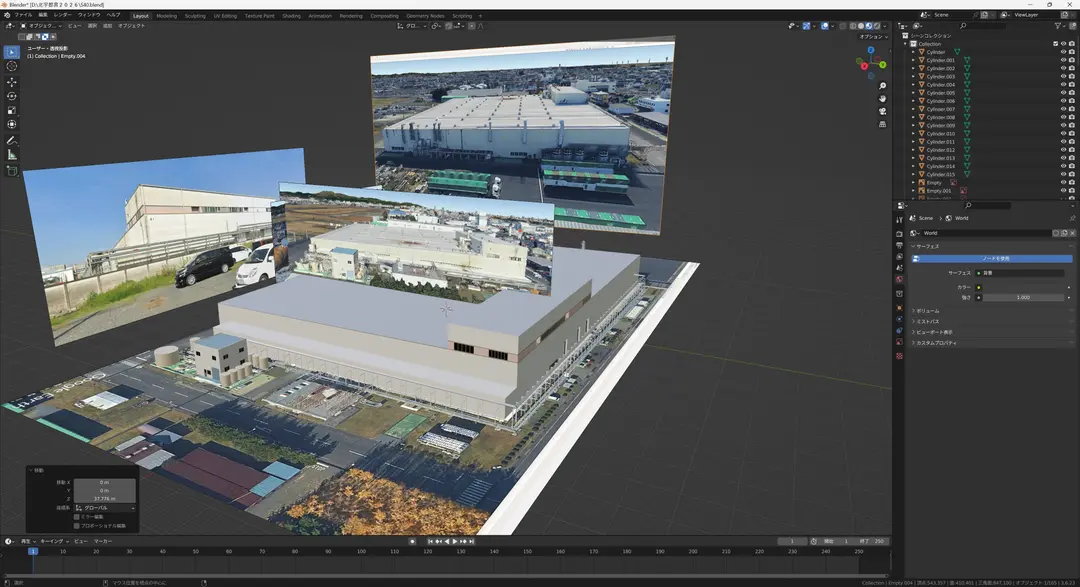1080x587 pixels.
Task: Toggle the proportional editing checkbox in move panel
Action: click(76, 526)
